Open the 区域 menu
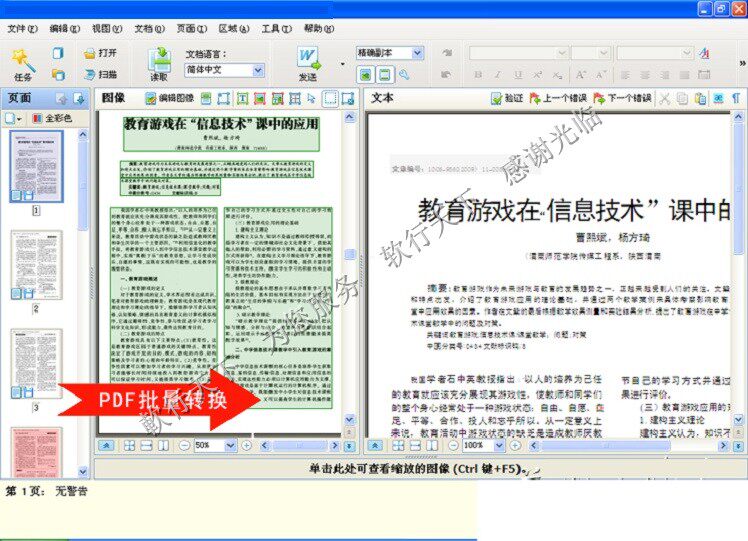748x541 pixels. tap(234, 29)
